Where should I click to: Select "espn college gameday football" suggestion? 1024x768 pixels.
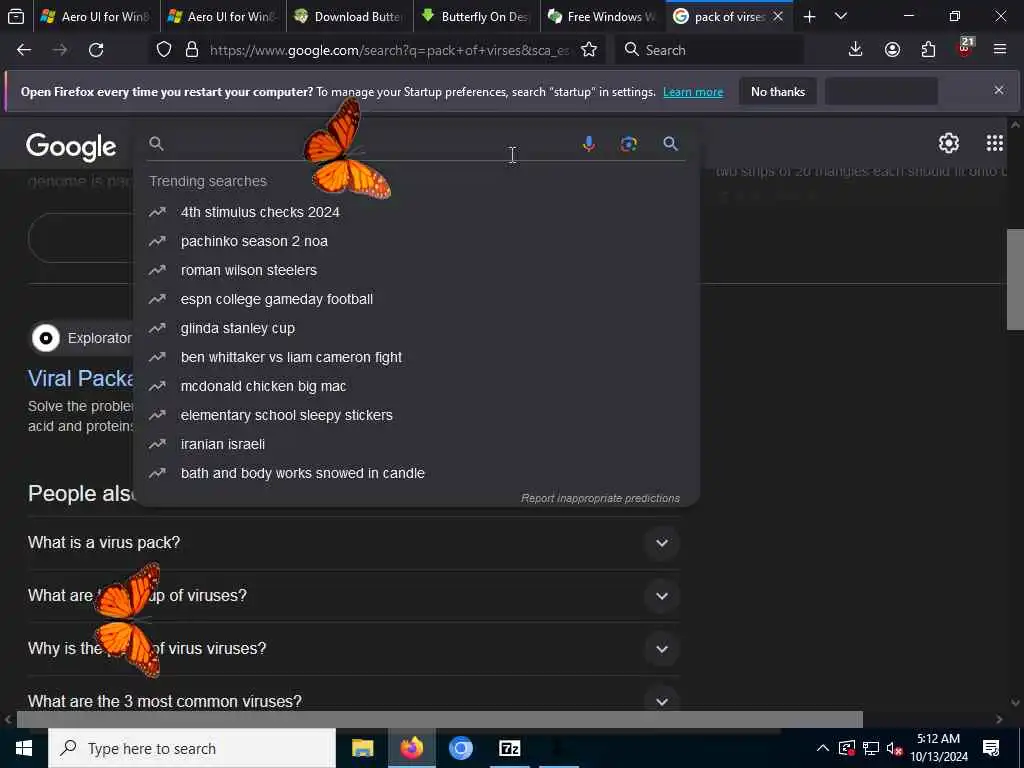(x=416, y=299)
